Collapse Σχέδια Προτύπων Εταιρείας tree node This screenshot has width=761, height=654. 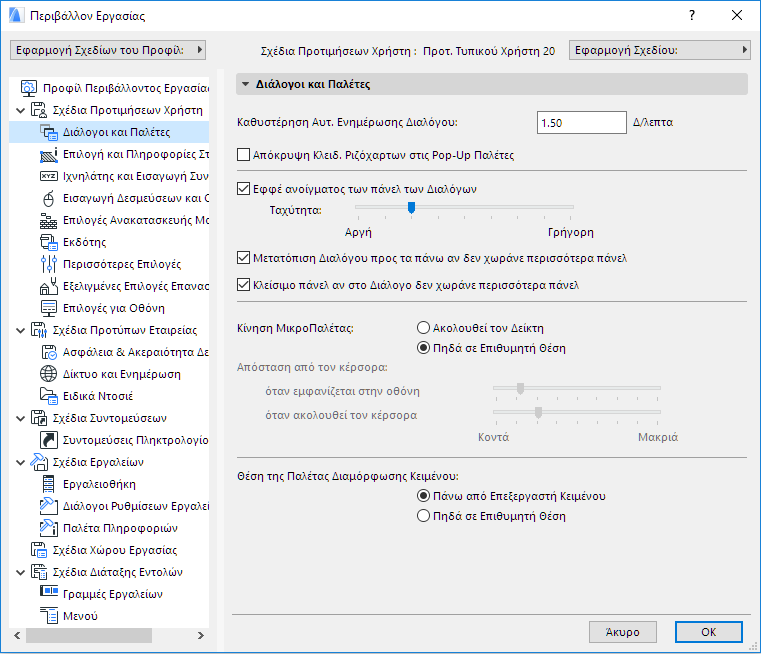pos(20,330)
